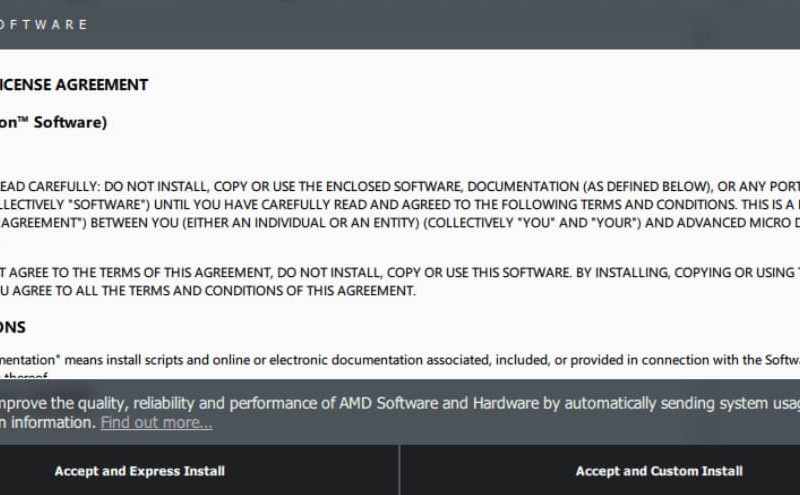This screenshot has width=800, height=495.
Task: Click the definition line 'means install scripts and online'
Action: click(x=400, y=360)
